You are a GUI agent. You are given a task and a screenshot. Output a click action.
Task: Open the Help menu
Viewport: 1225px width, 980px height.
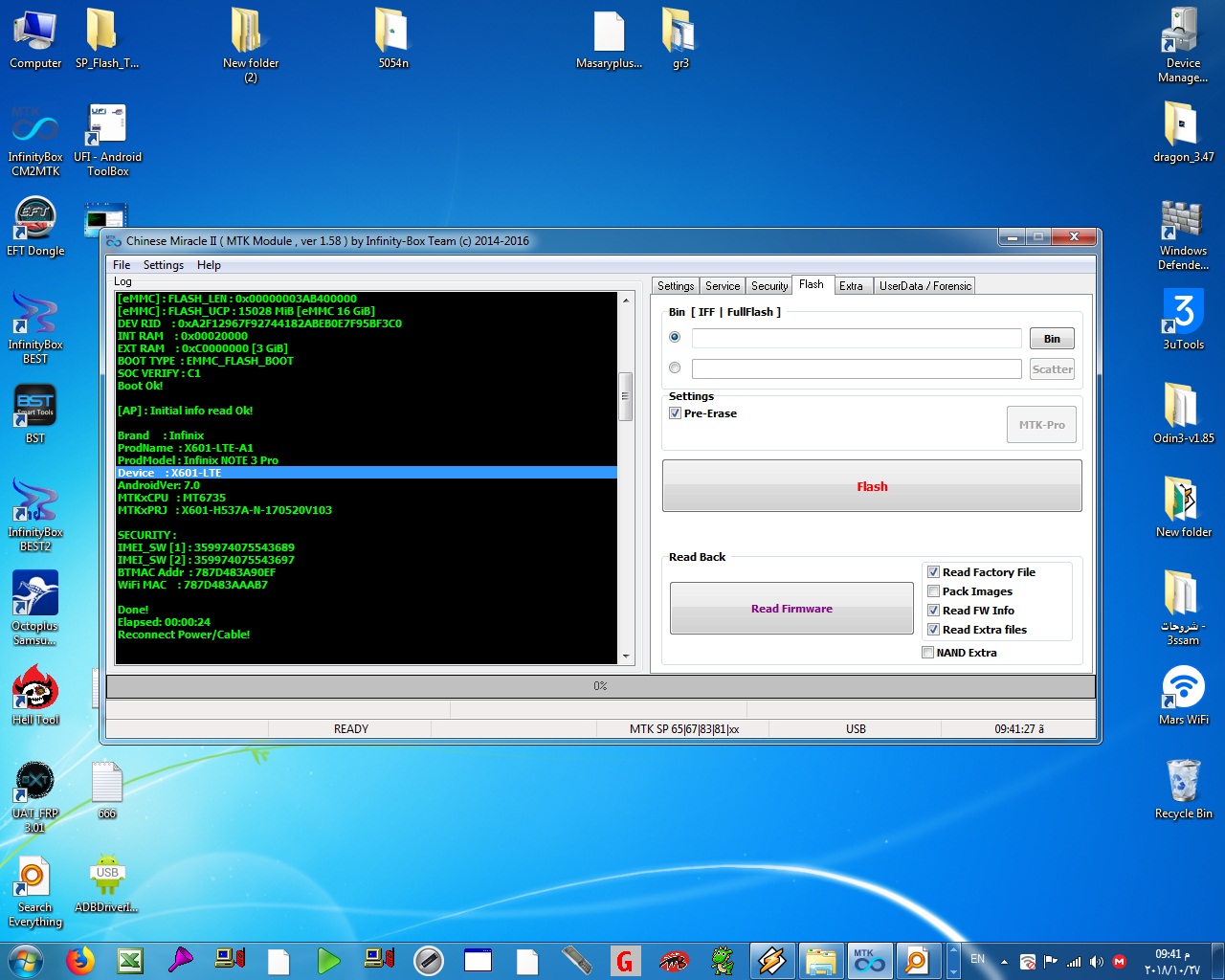[x=209, y=265]
